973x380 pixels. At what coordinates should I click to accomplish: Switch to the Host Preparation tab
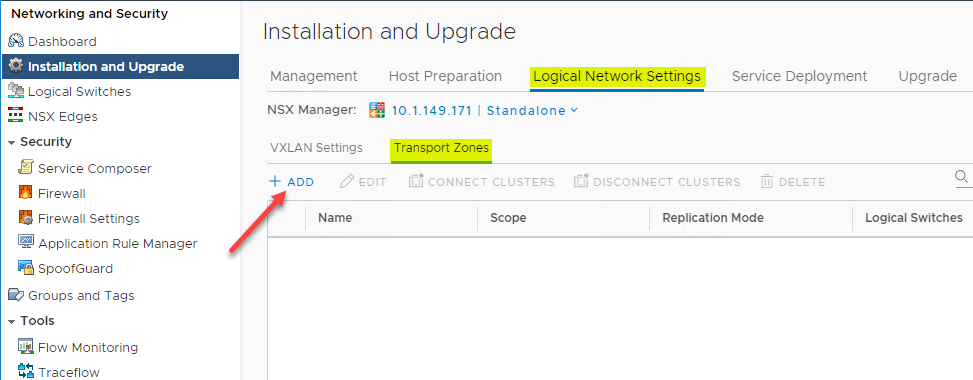click(445, 76)
